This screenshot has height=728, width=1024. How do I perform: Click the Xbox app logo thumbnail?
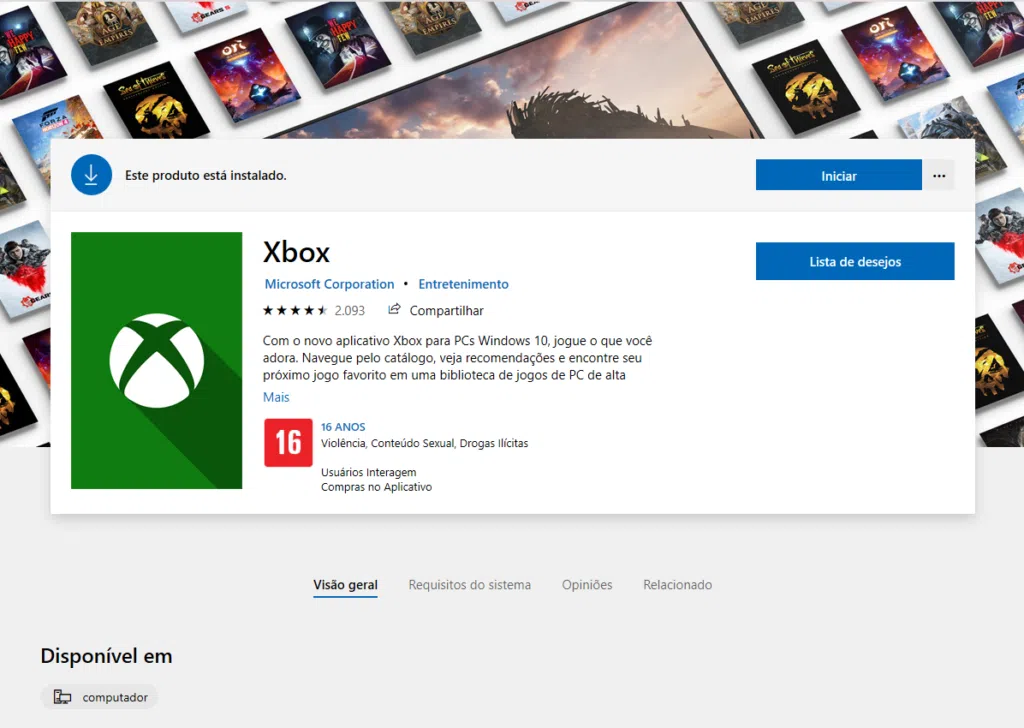tap(156, 360)
